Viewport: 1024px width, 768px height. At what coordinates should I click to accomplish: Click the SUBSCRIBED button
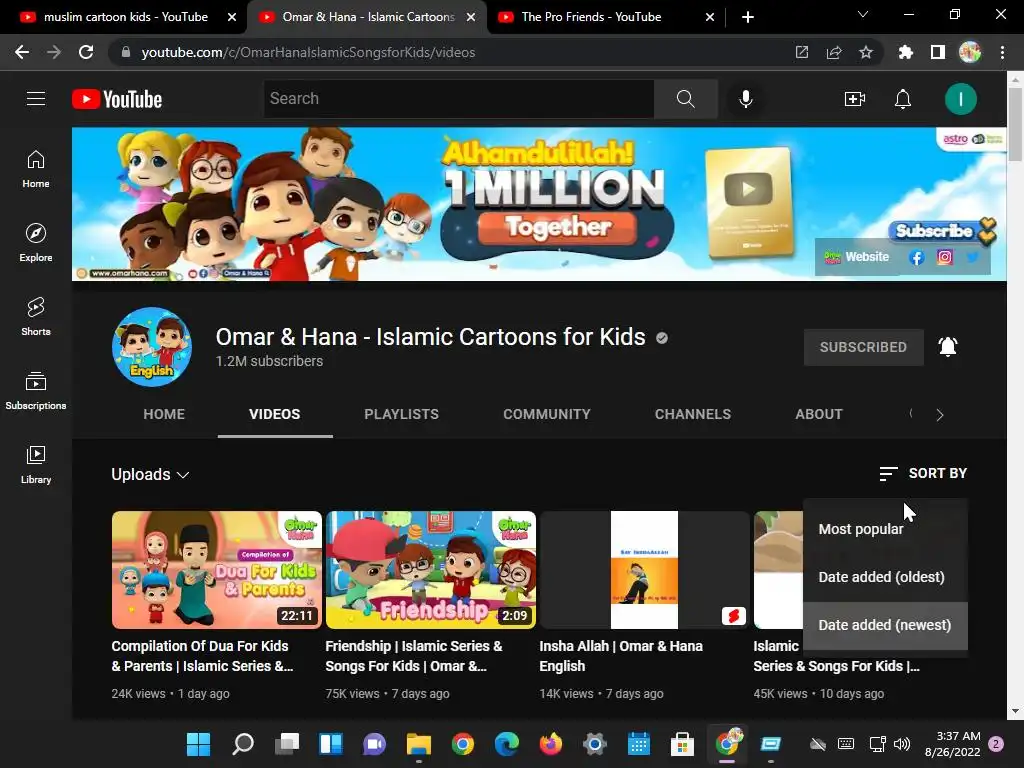tap(863, 347)
